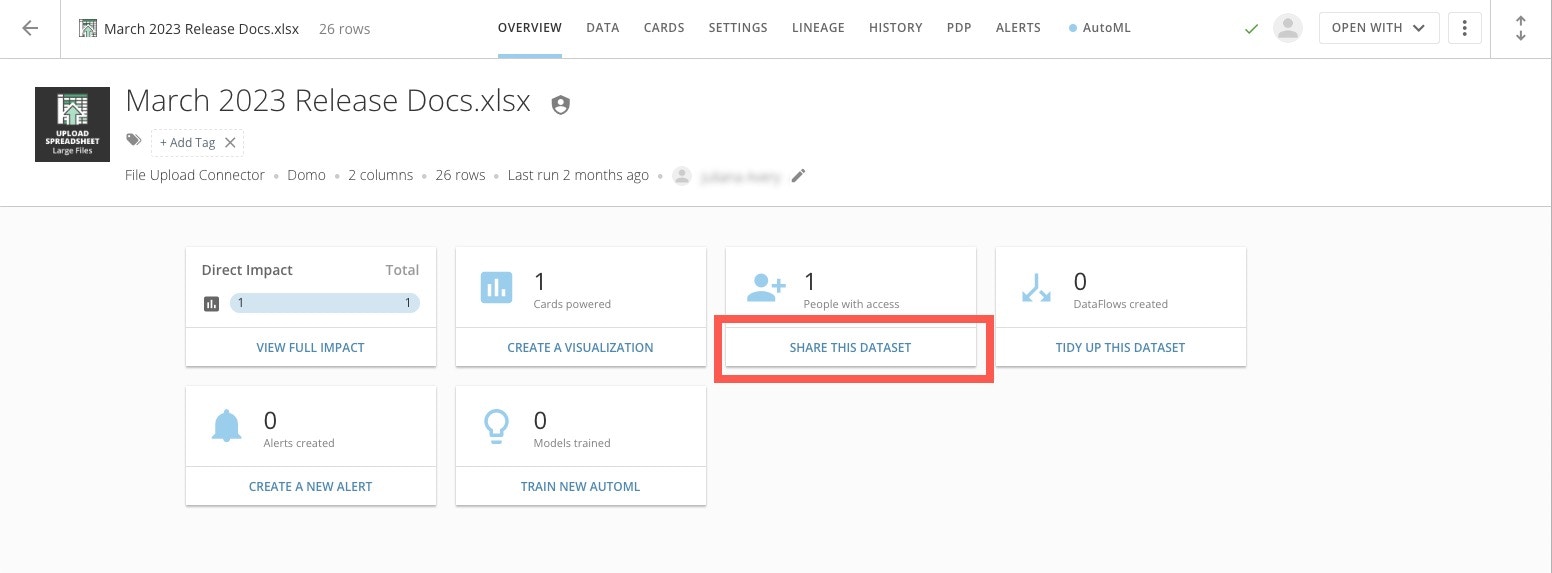This screenshot has width=1552, height=573.
Task: Open the CARDS tab
Action: [664, 28]
